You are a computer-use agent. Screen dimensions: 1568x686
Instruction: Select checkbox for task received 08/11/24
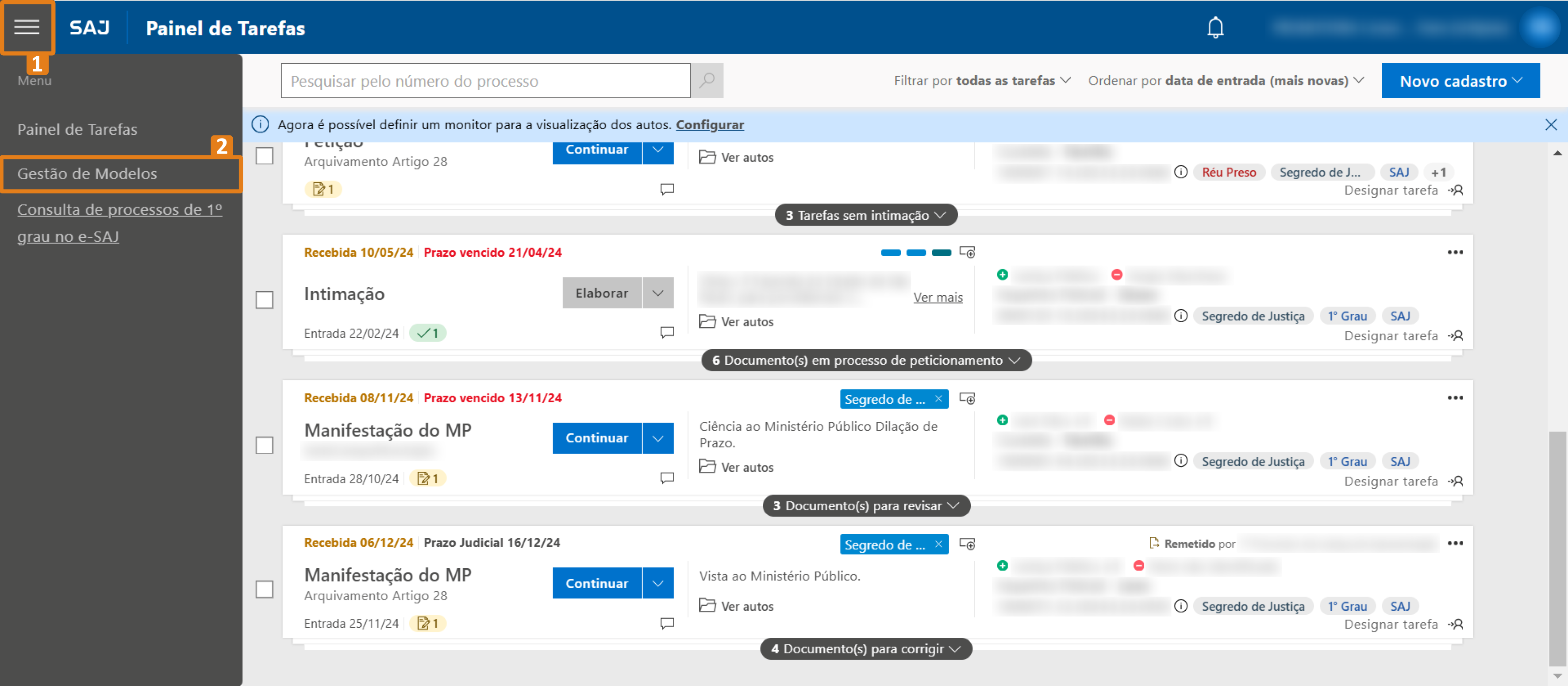pos(264,445)
